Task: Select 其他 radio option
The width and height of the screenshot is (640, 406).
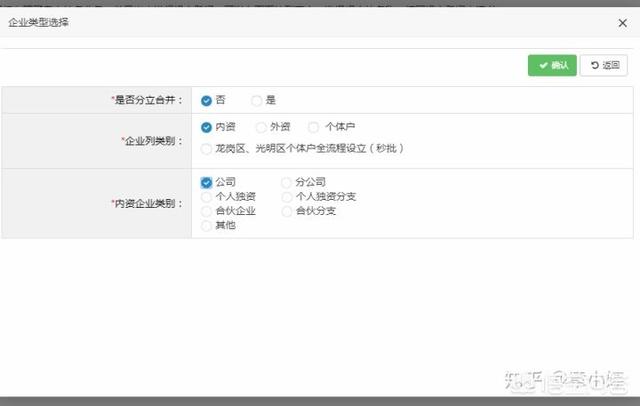Action: [206, 226]
